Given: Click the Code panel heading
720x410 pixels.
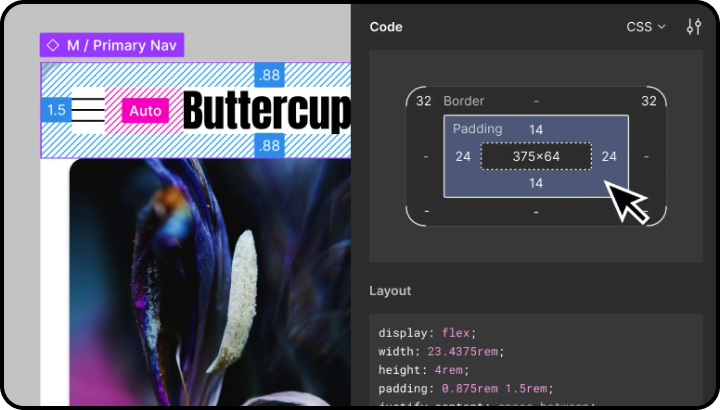Looking at the screenshot, I should (386, 27).
